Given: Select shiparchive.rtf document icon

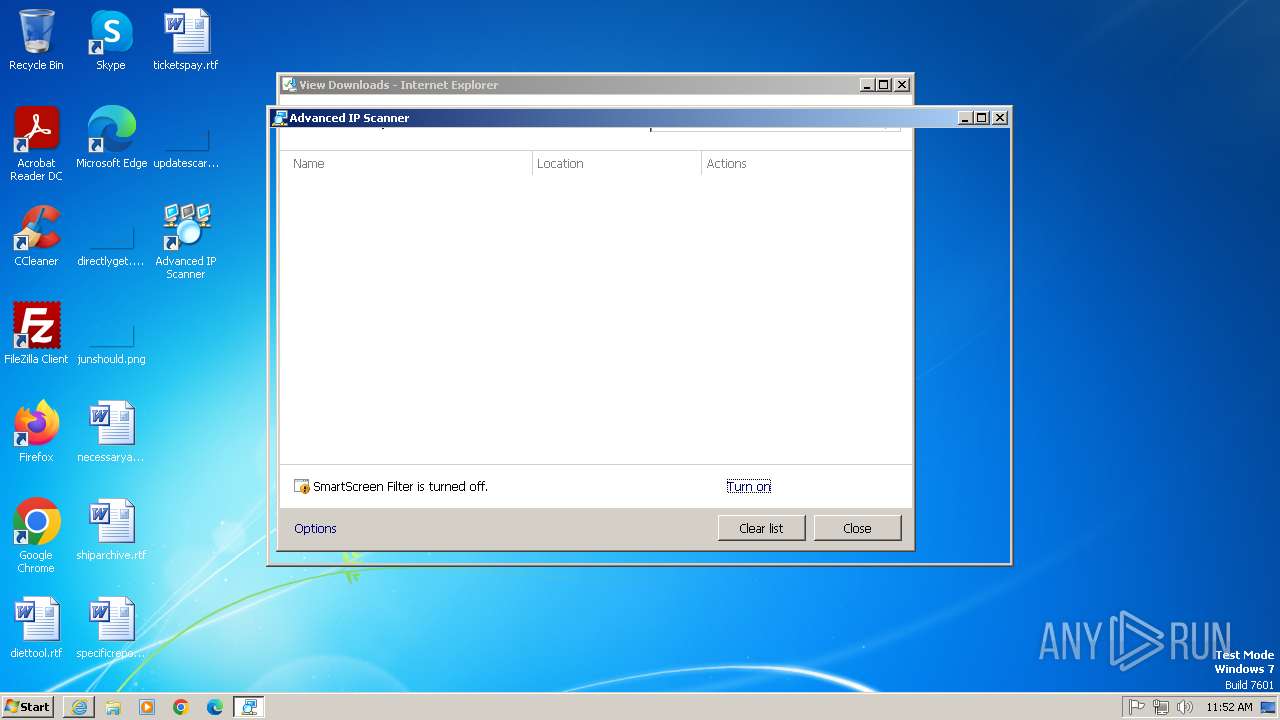Looking at the screenshot, I should click(x=111, y=530).
